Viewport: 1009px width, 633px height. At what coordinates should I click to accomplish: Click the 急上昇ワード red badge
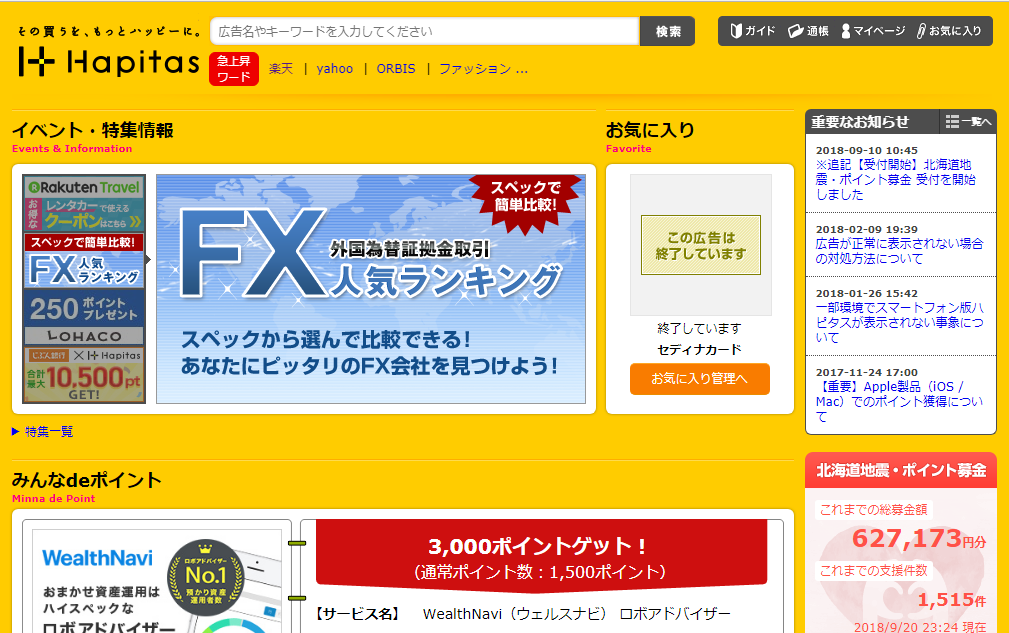click(x=234, y=69)
